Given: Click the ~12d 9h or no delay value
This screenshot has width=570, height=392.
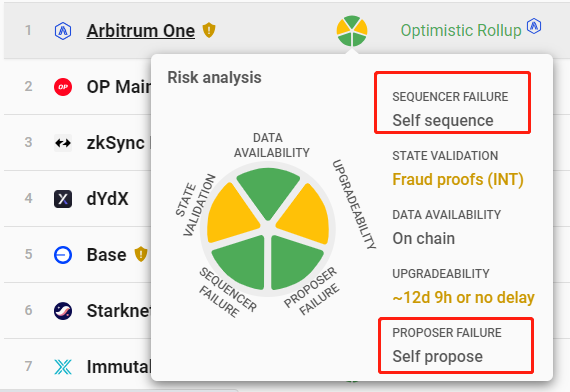Looking at the screenshot, I should pyautogui.click(x=463, y=297).
